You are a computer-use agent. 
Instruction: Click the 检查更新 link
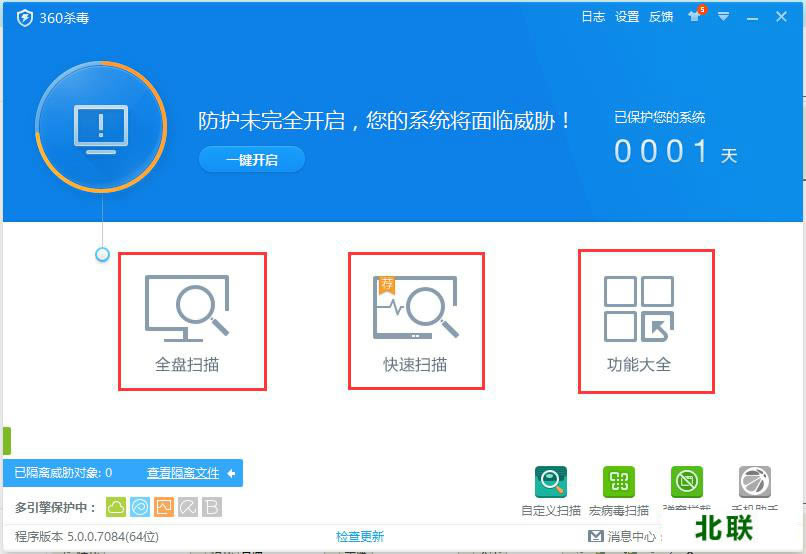(x=360, y=537)
